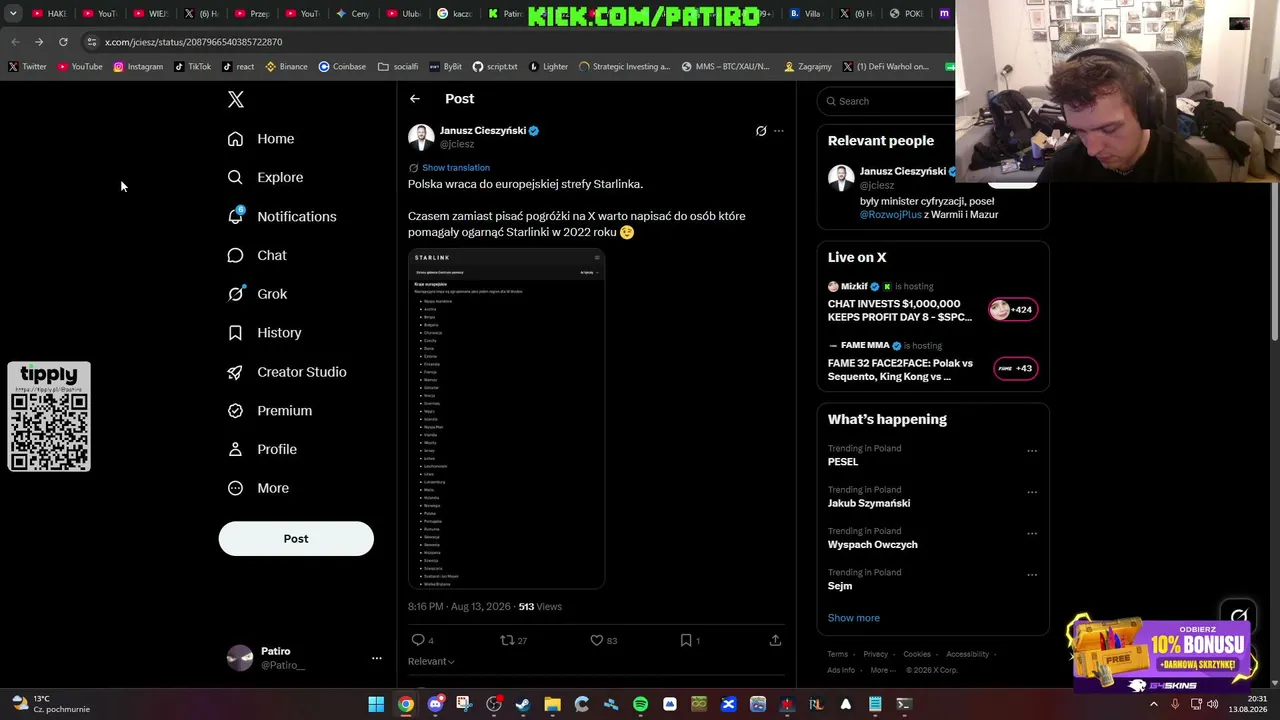1280x720 pixels.
Task: Click the share post icon
Action: point(775,640)
